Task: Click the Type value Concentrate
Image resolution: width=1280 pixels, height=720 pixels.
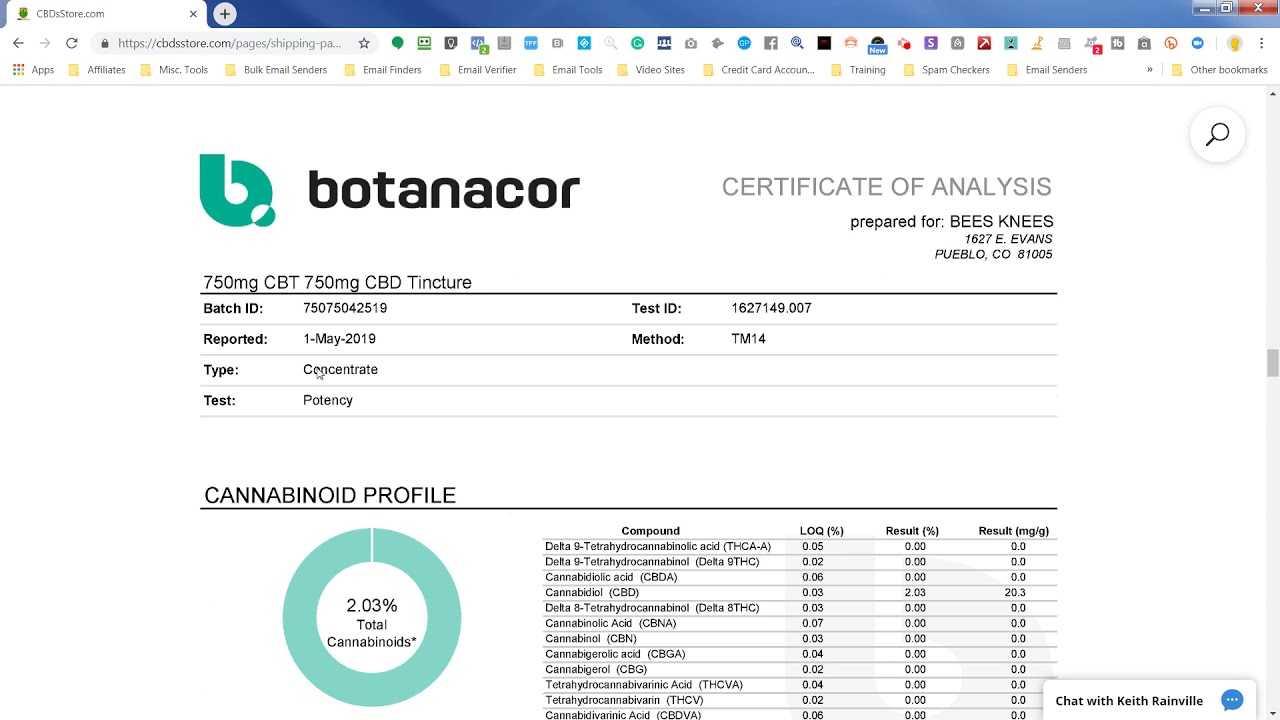Action: click(340, 370)
